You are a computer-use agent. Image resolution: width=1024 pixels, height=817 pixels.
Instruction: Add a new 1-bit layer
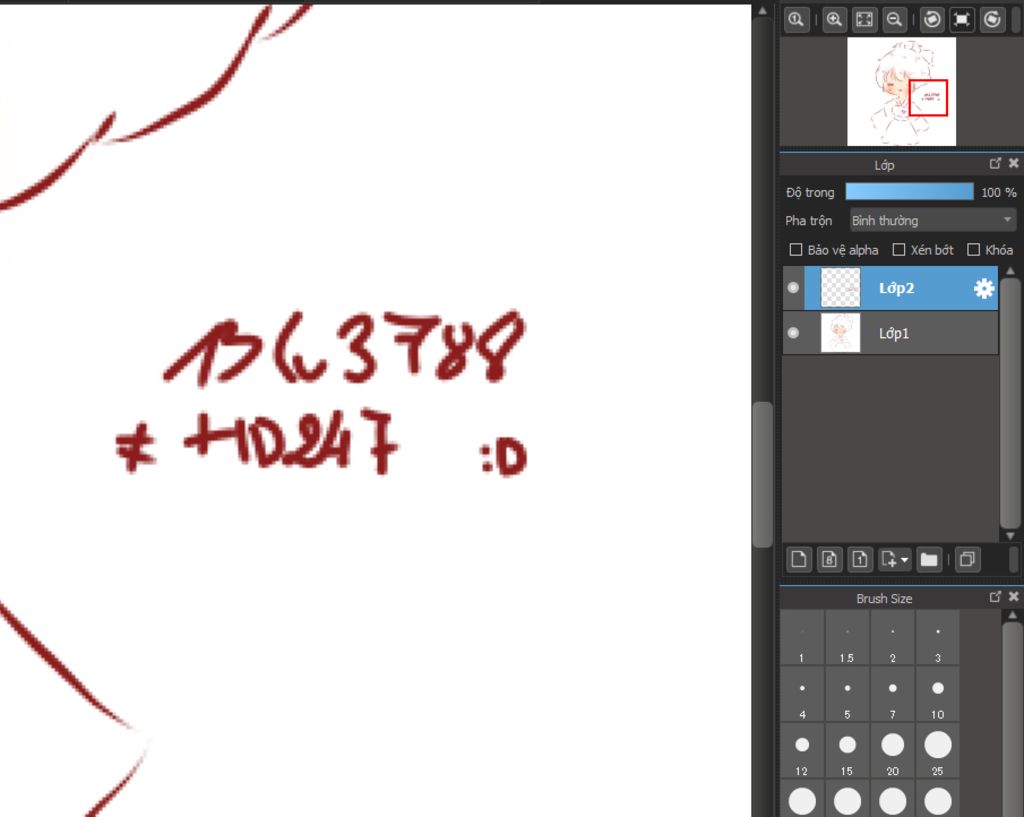(860, 560)
